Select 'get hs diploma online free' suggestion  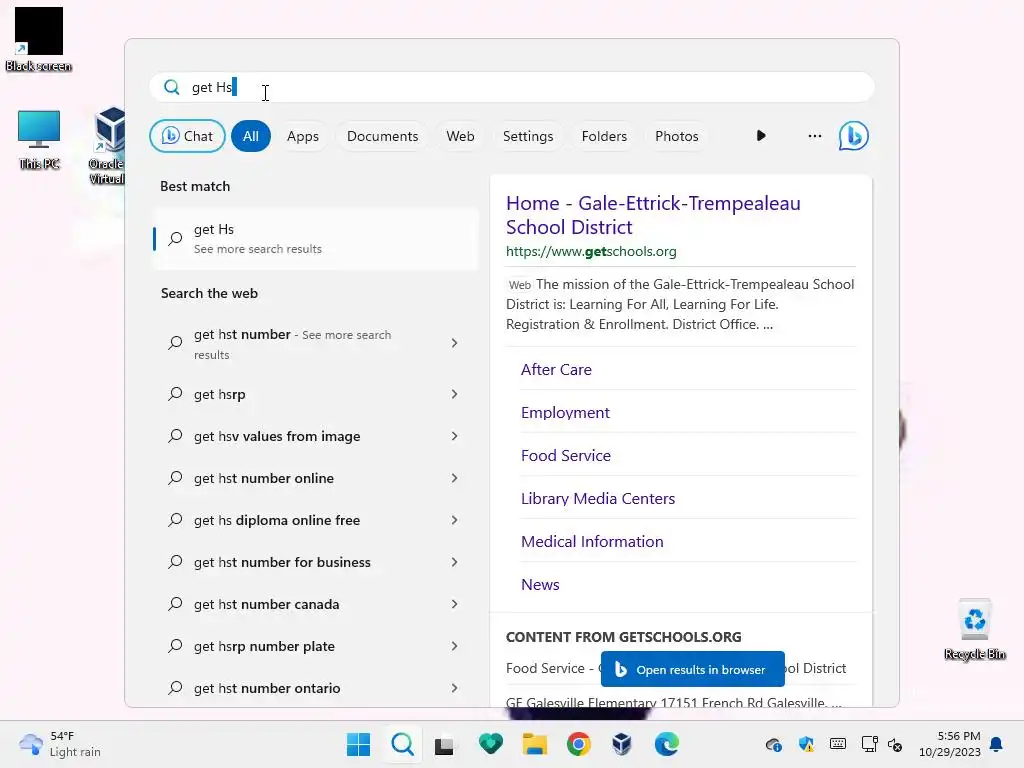pyautogui.click(x=316, y=520)
